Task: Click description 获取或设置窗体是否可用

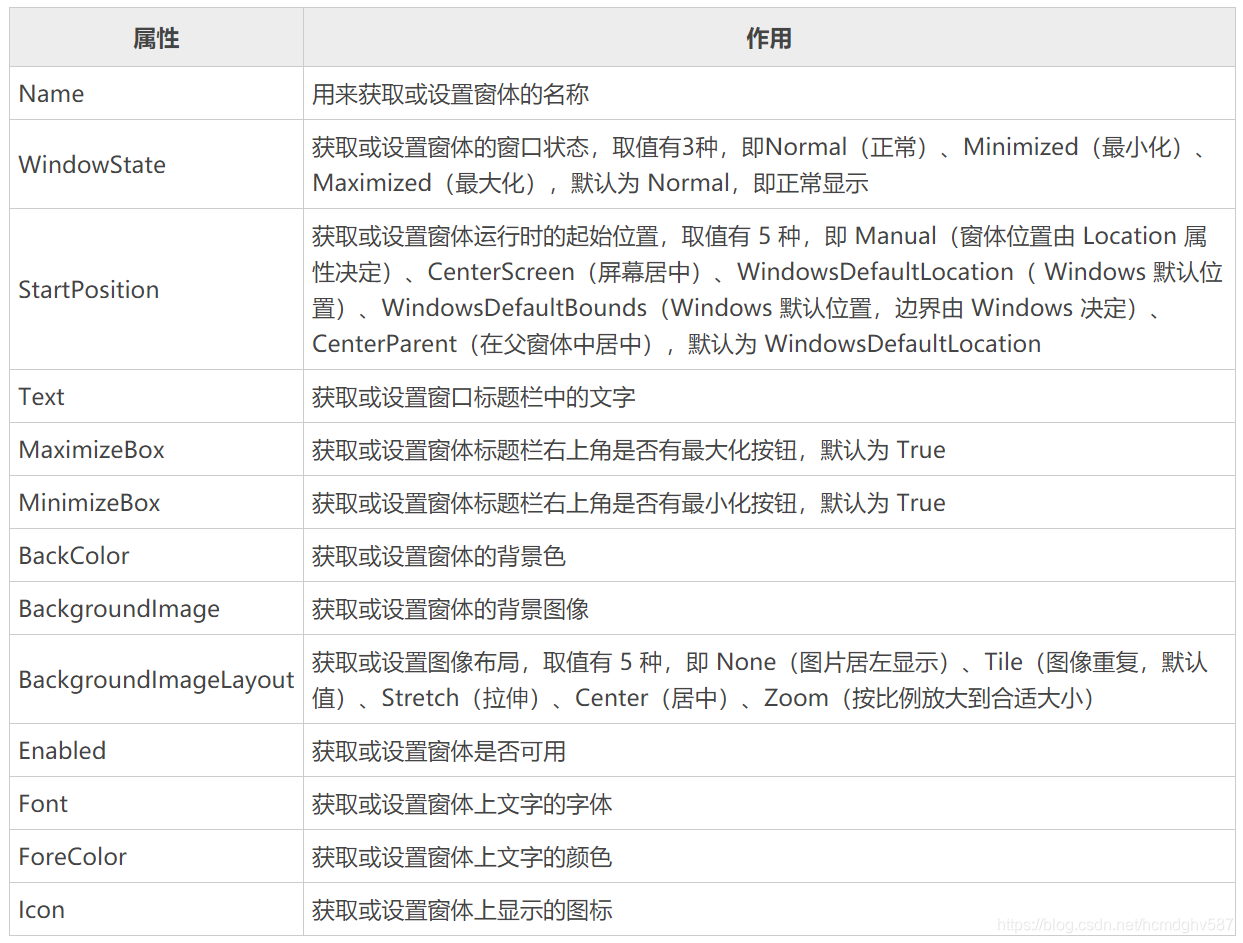Action: [439, 751]
